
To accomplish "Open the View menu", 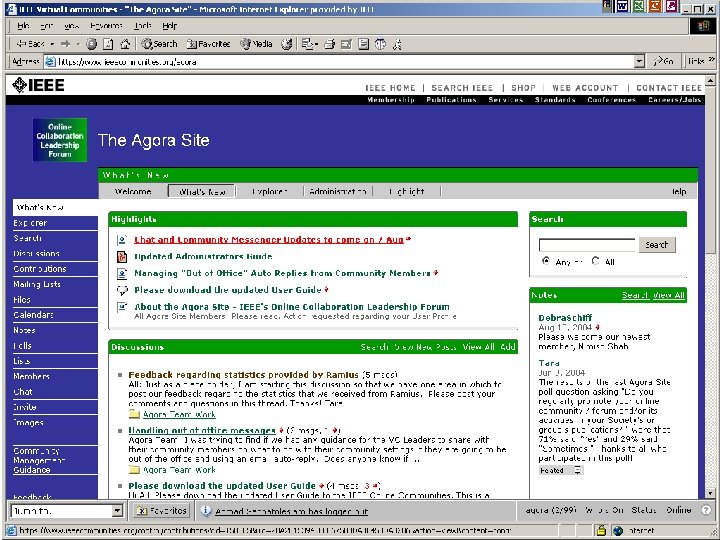I will click(71, 26).
